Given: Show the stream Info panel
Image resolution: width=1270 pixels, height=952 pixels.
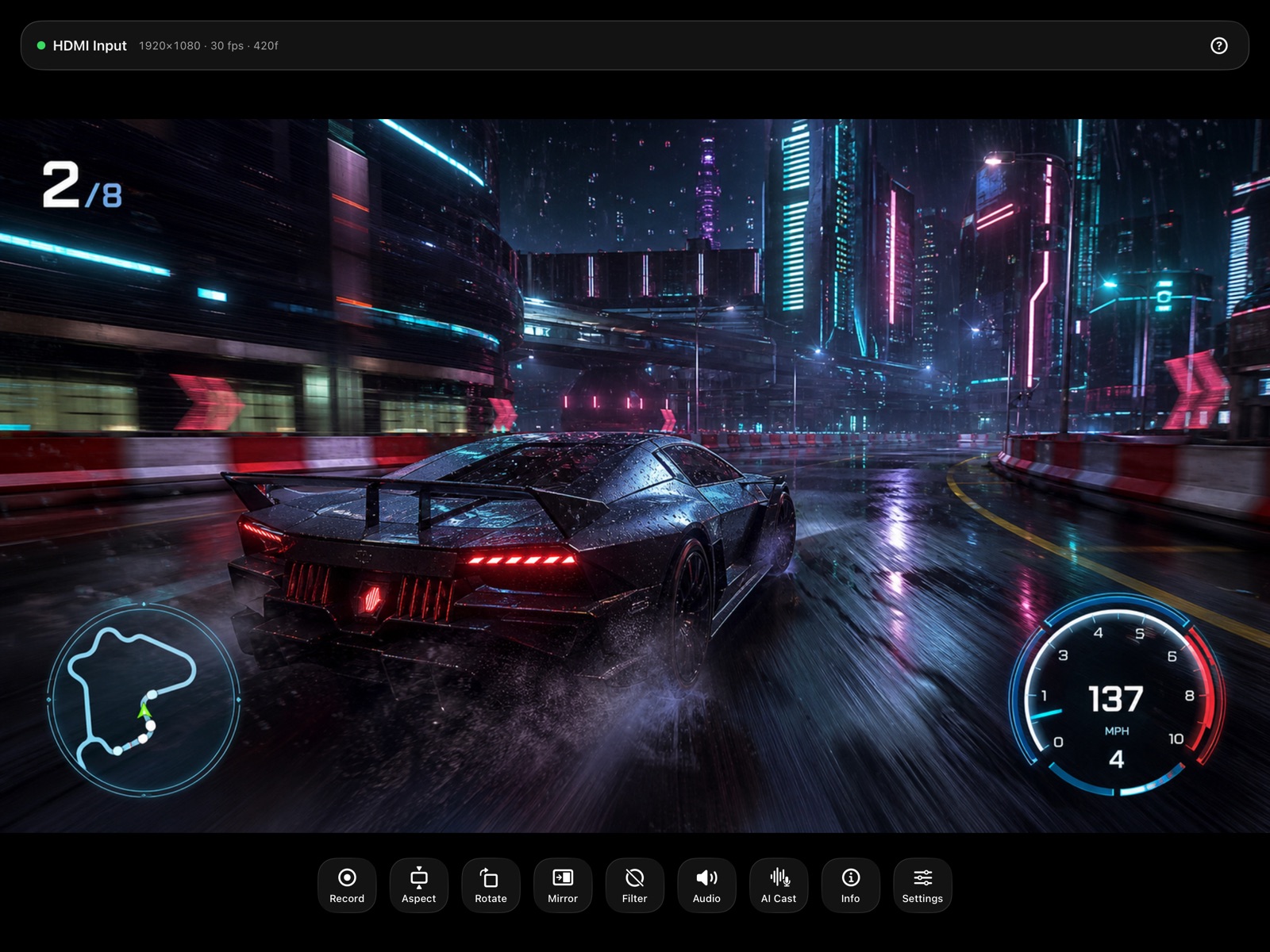Looking at the screenshot, I should 851,885.
